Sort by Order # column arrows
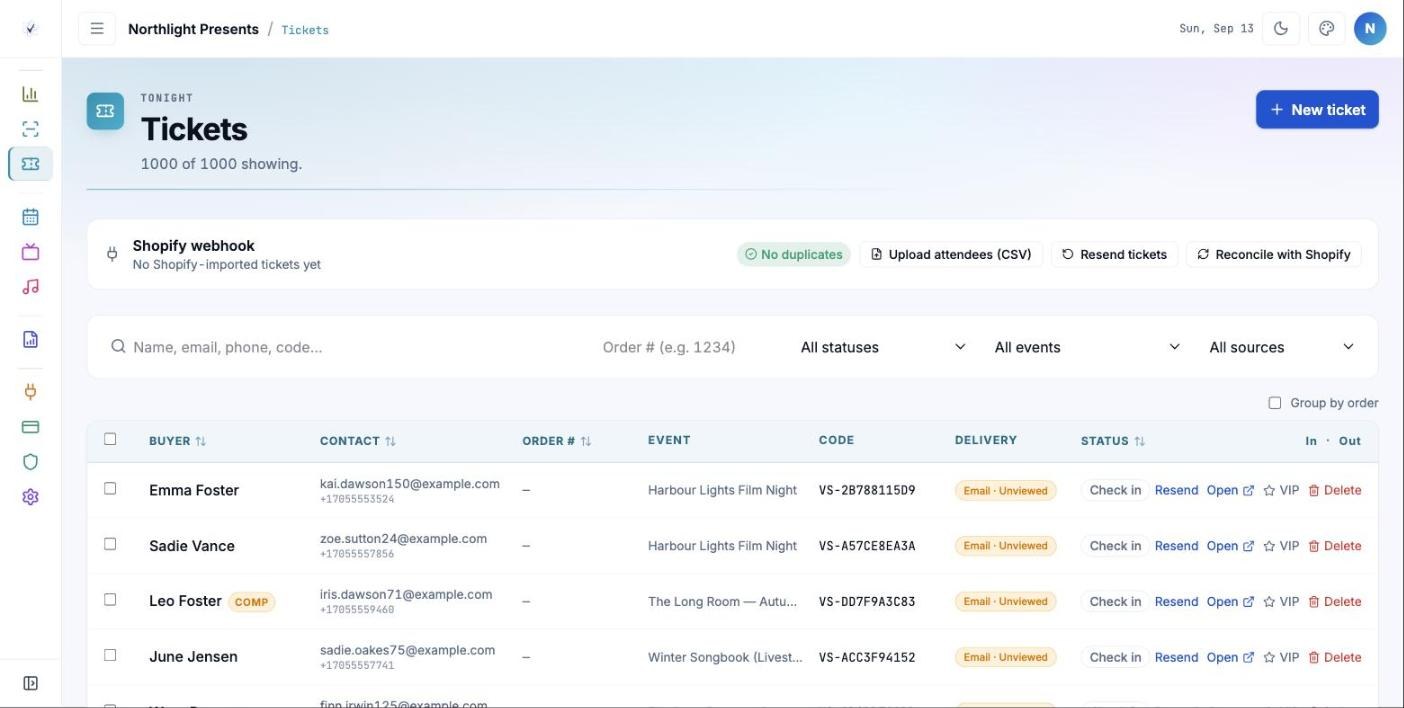Viewport: 1404px width, 708px height. pyautogui.click(x=586, y=441)
